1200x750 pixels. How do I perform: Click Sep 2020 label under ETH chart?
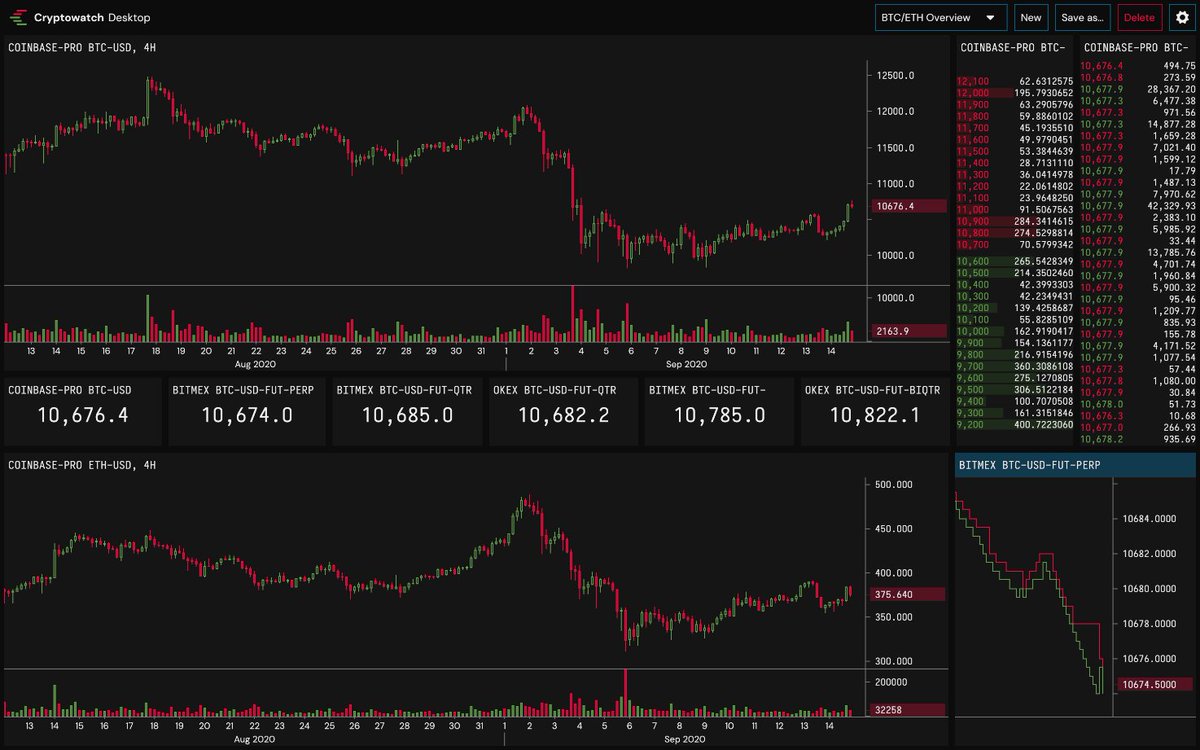[x=684, y=738]
